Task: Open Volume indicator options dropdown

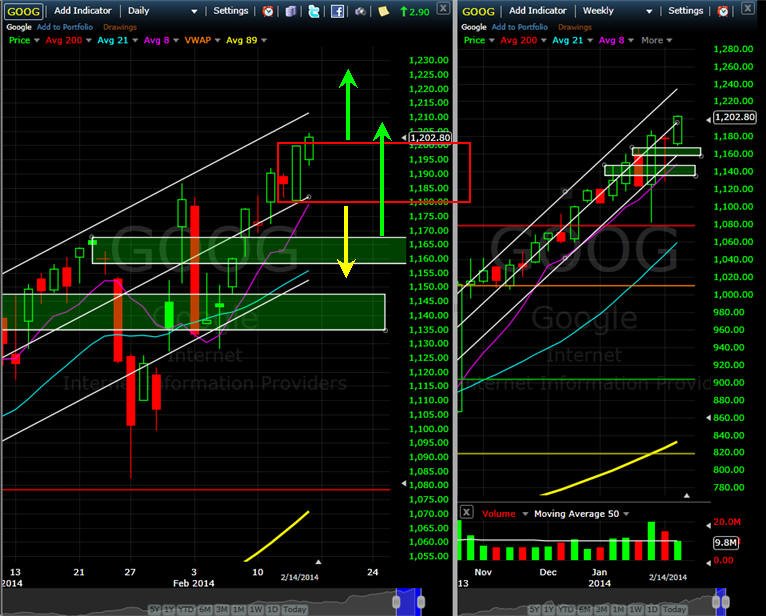Action: (525, 514)
